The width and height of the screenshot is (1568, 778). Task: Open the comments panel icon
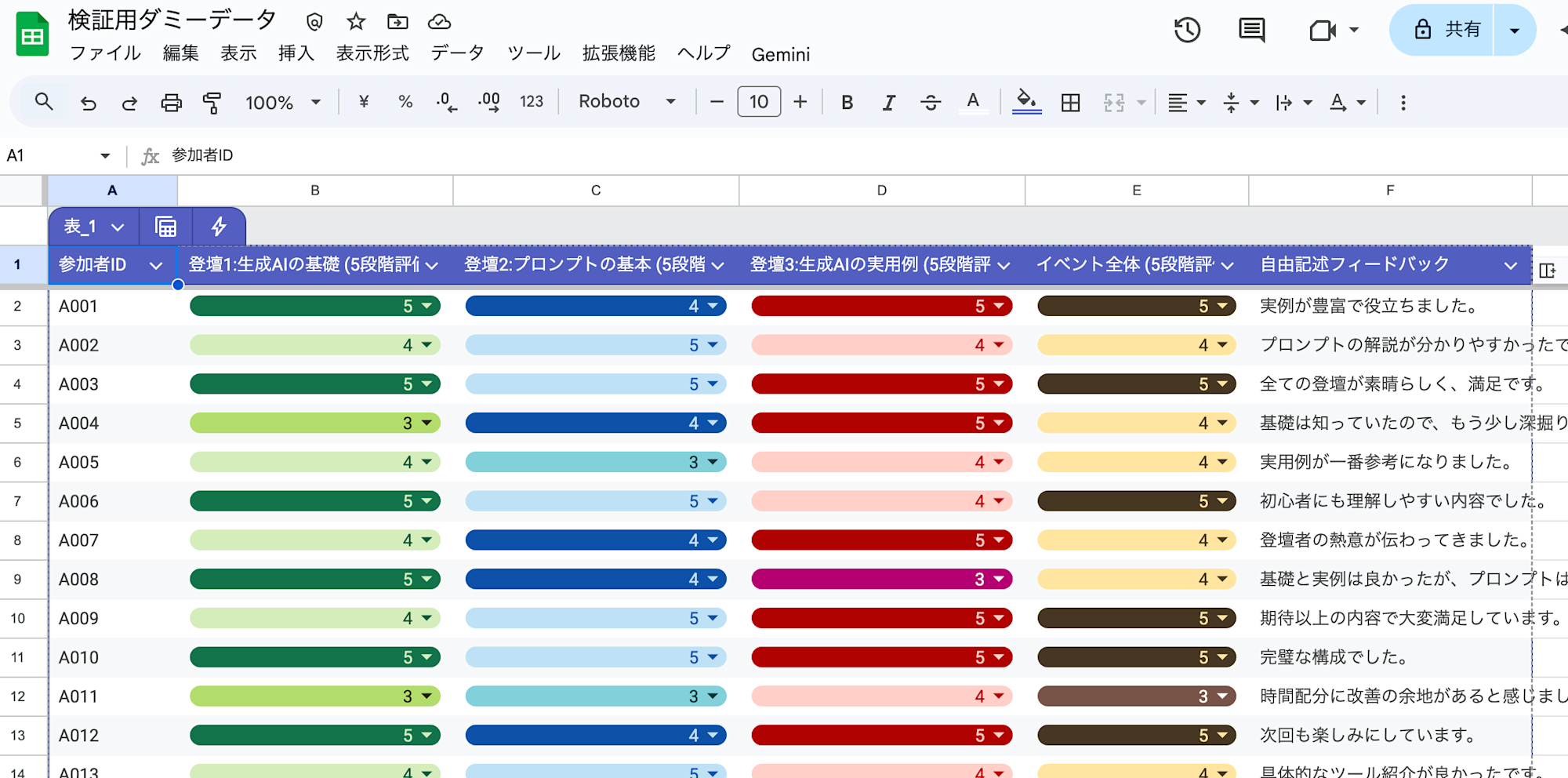click(1251, 31)
